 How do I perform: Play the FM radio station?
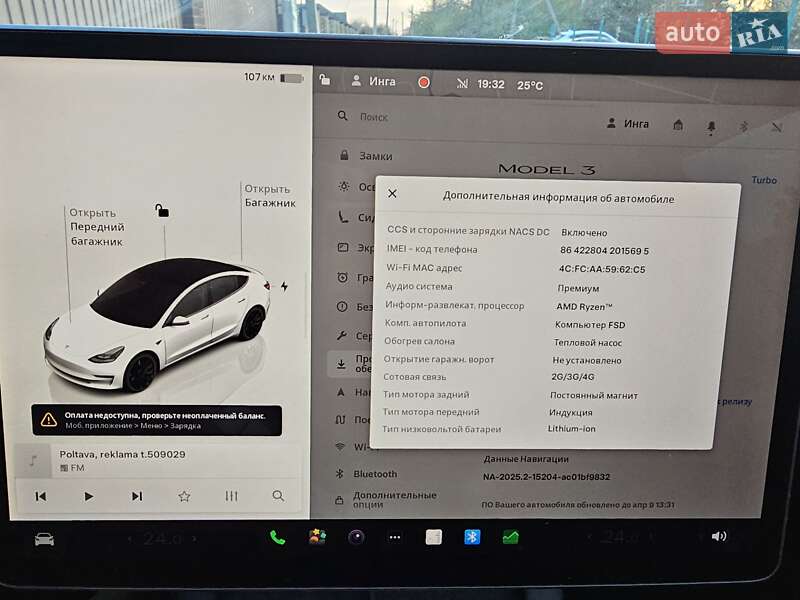[x=88, y=496]
